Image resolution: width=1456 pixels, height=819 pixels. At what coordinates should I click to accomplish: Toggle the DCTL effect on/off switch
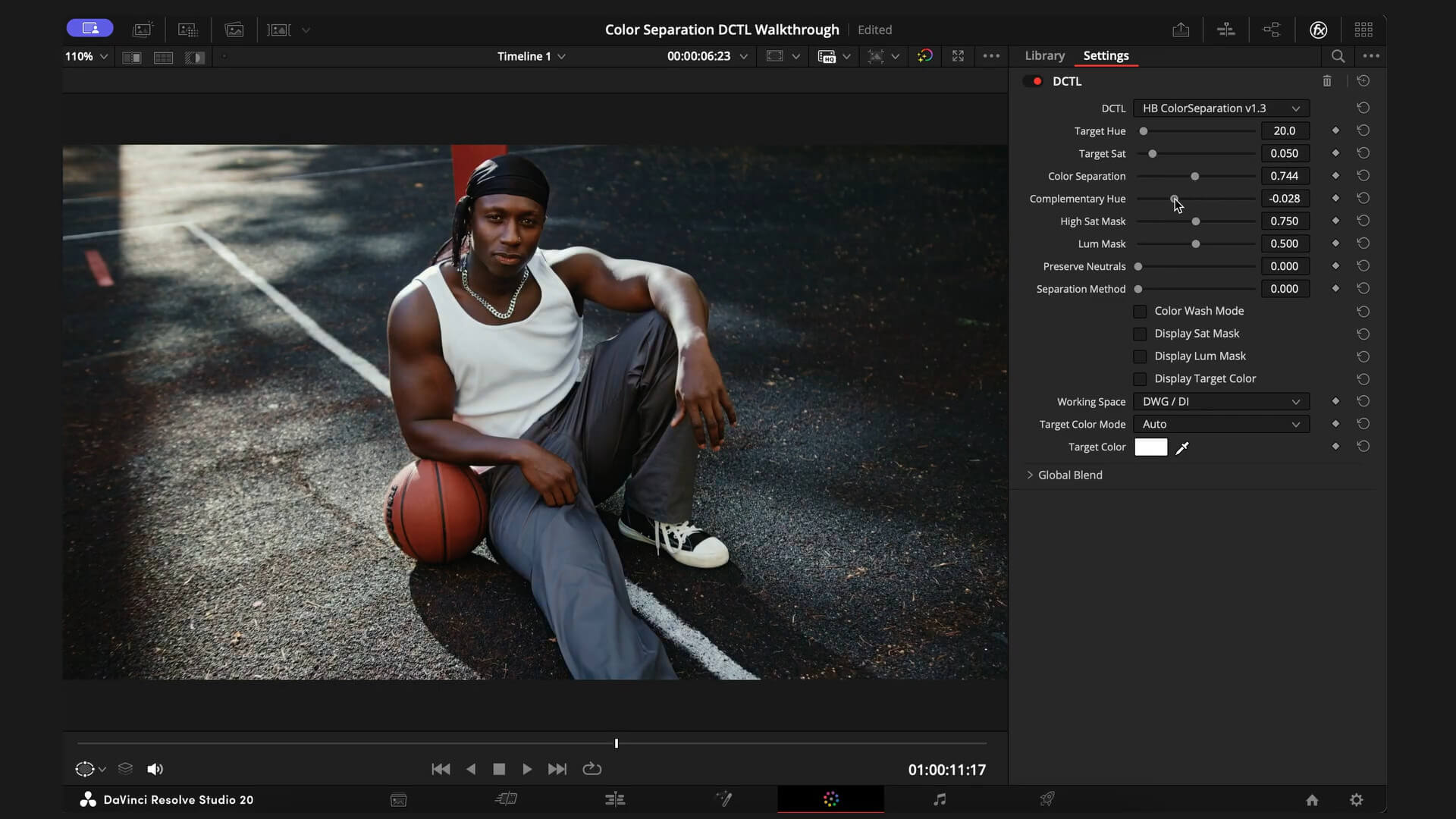pos(1034,81)
